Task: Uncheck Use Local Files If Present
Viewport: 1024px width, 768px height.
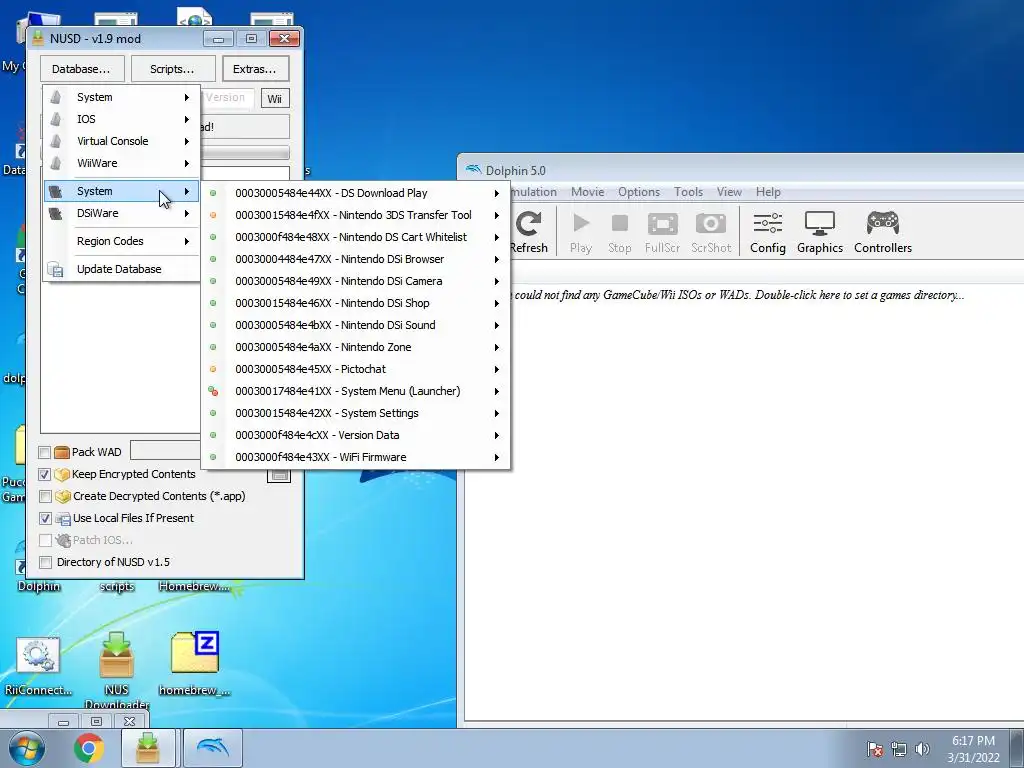Action: (x=45, y=519)
